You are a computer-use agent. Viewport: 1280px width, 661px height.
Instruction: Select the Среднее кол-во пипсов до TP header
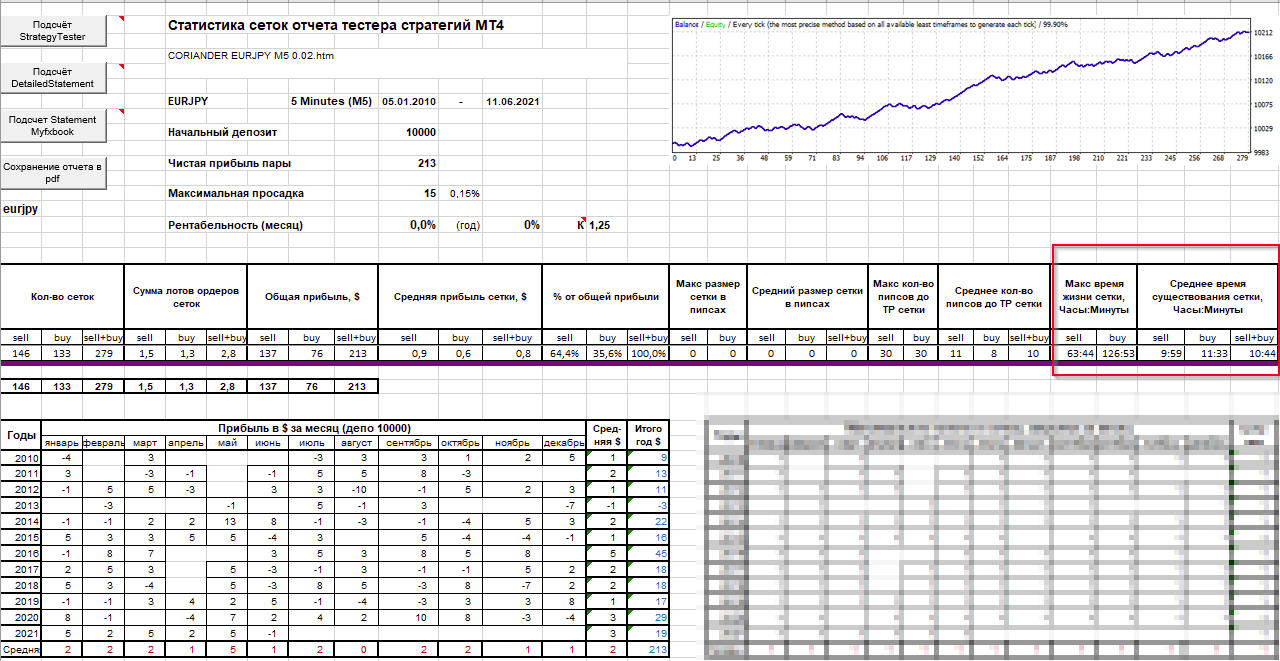click(994, 297)
